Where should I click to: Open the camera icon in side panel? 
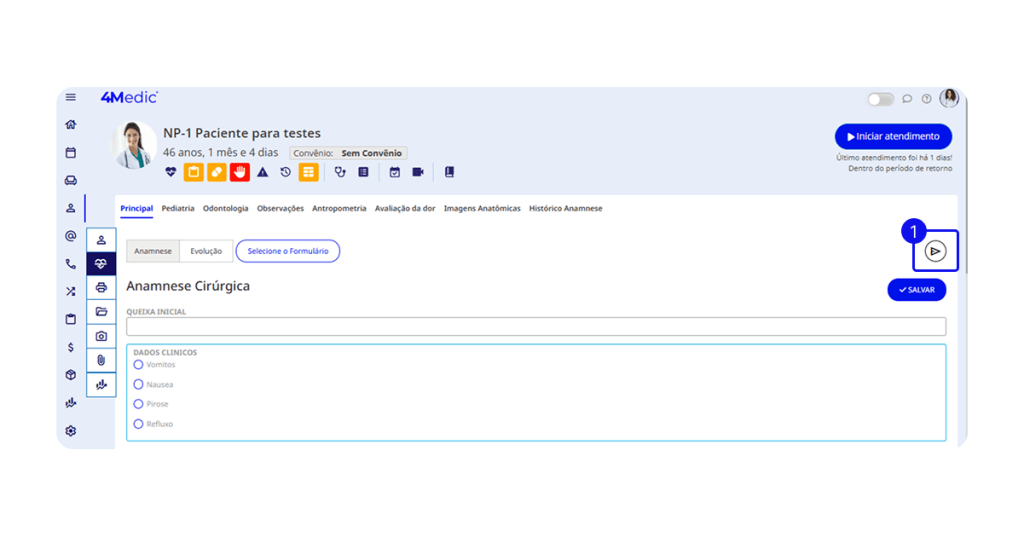[x=101, y=336]
